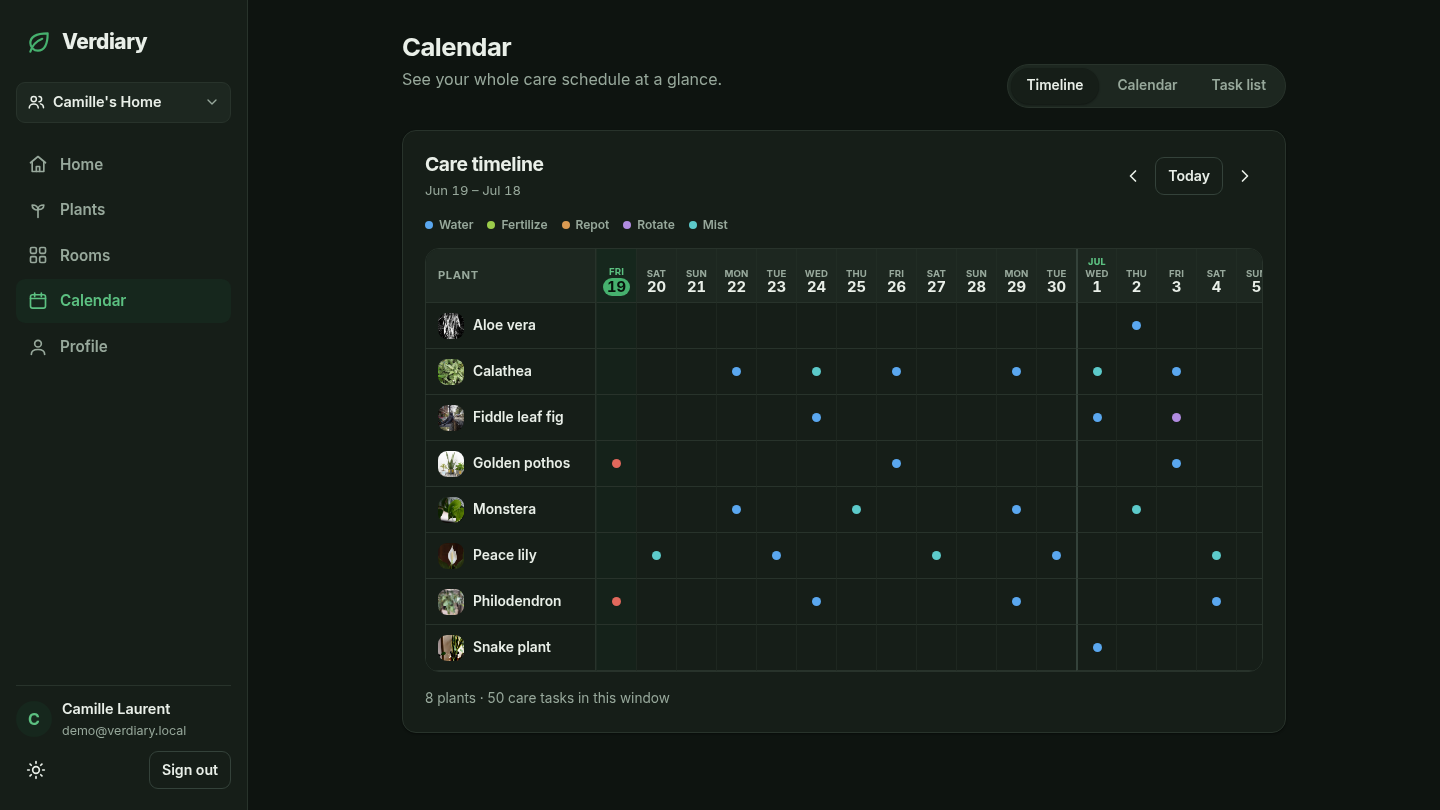Viewport: 1440px width, 810px height.
Task: Click the Snake plant thumbnail
Action: coord(451,647)
